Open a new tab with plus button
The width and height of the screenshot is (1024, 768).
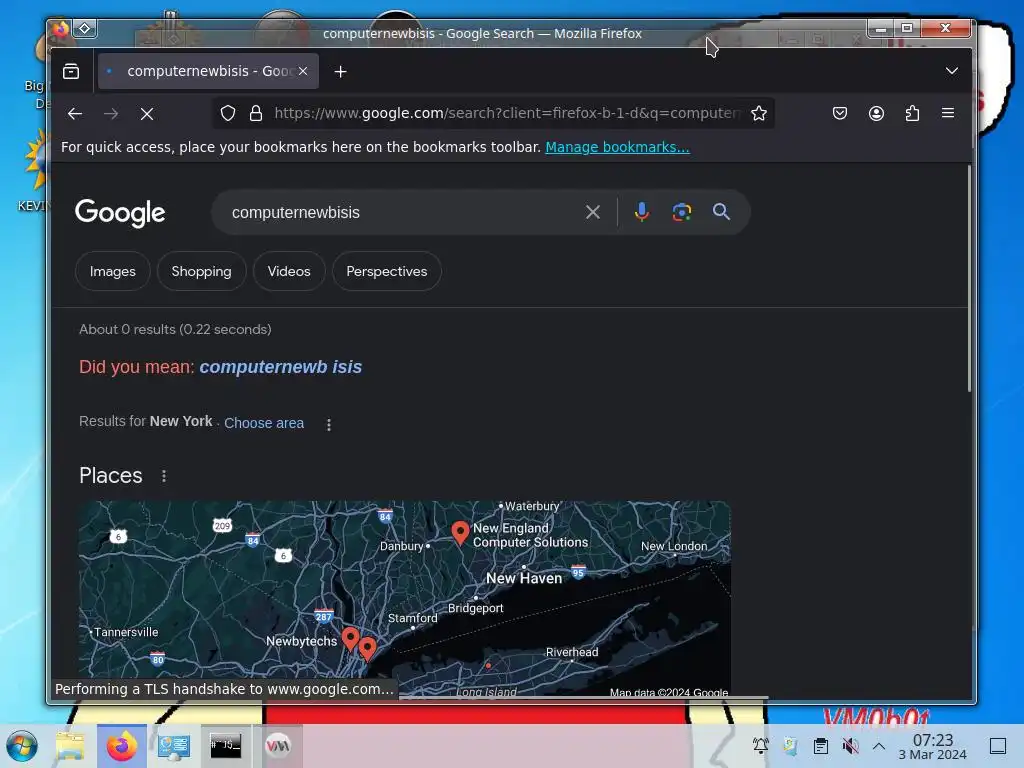[340, 72]
